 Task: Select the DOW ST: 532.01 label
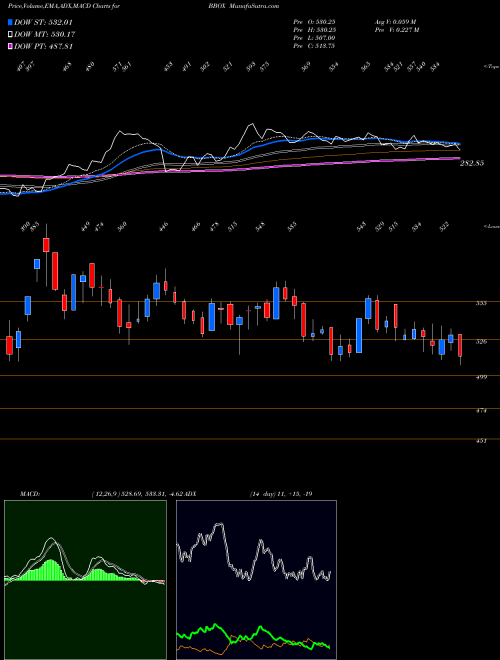coord(43,22)
